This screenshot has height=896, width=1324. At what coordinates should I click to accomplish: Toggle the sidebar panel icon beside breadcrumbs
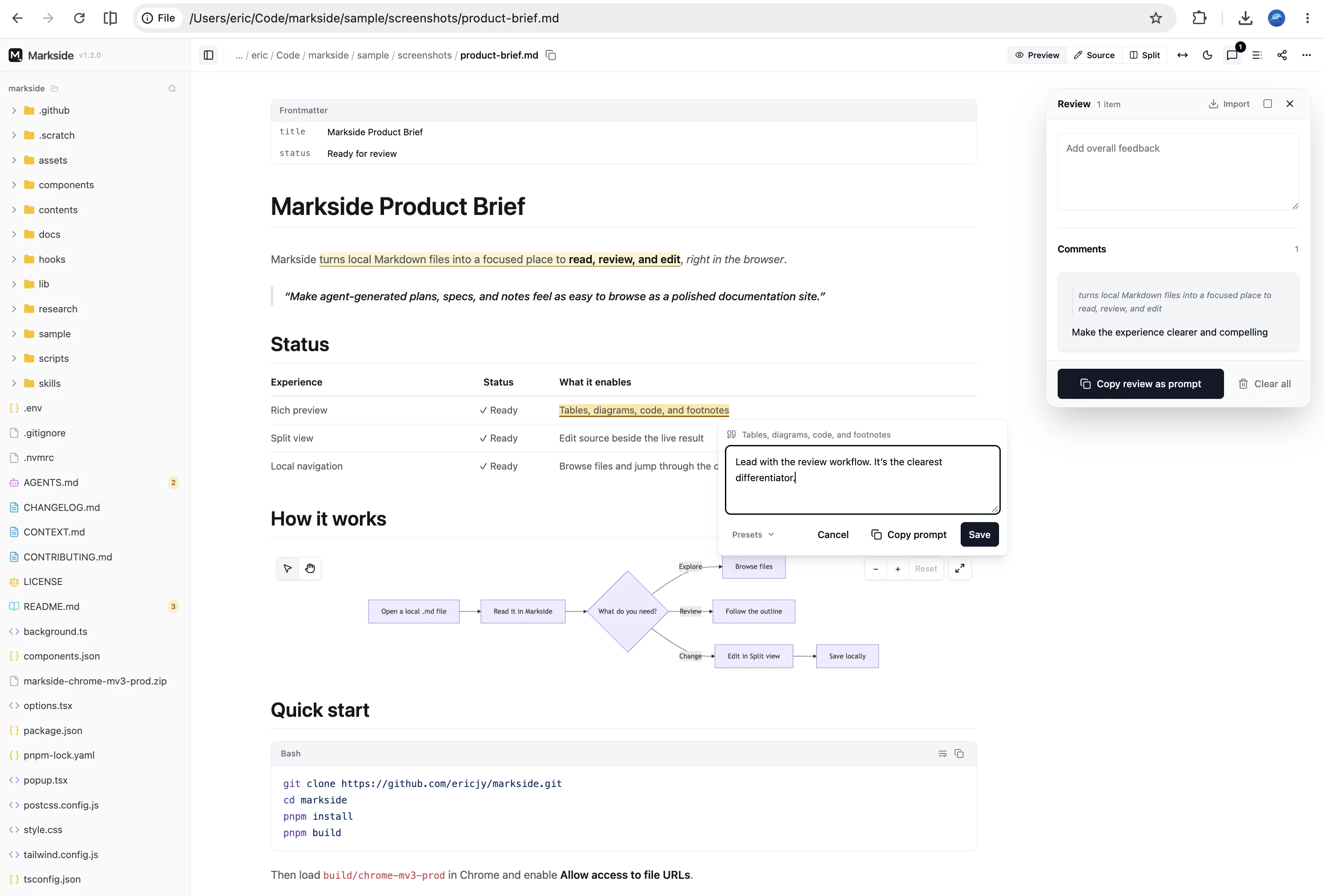point(209,55)
